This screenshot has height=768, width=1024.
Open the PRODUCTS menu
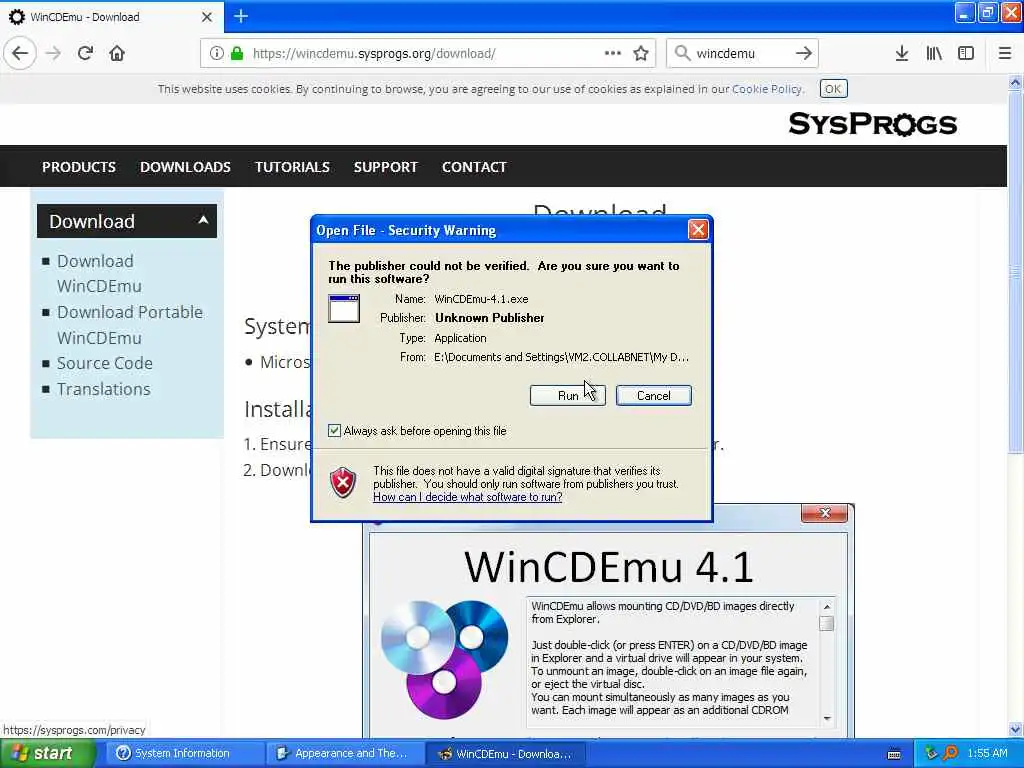click(x=79, y=167)
